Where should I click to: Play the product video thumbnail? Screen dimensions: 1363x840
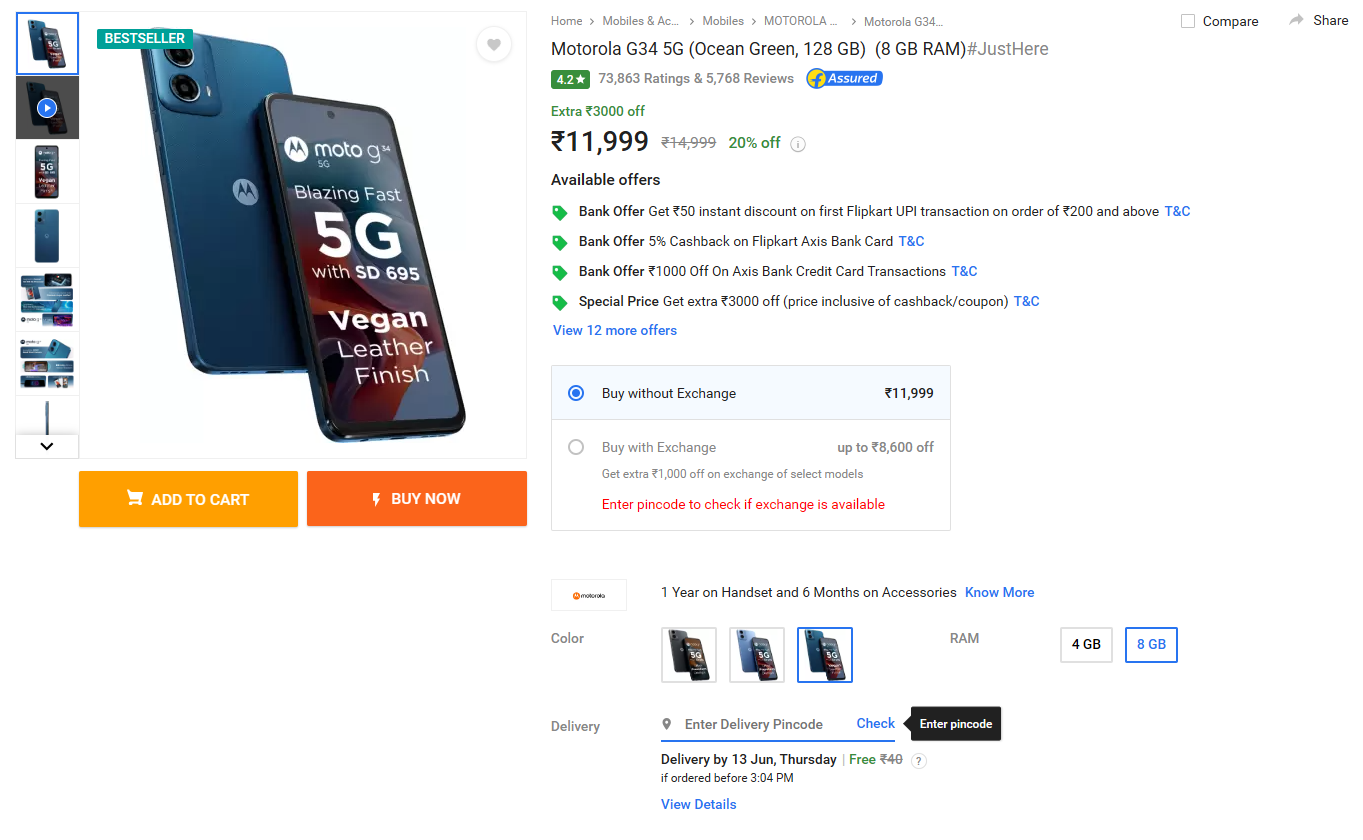pos(47,108)
